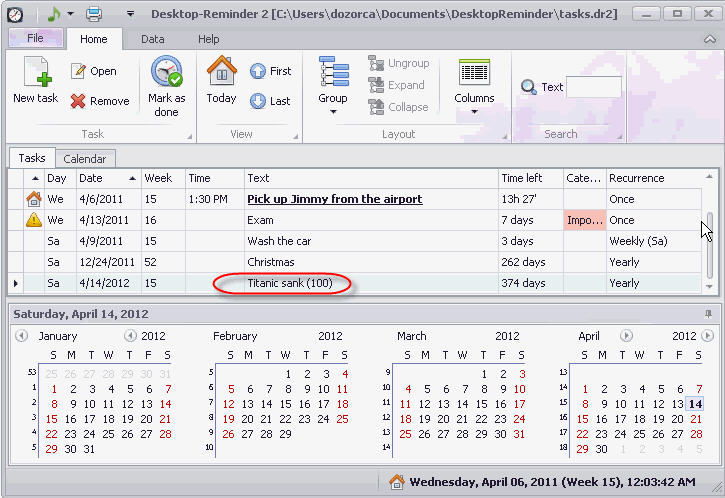Click the Expand layout icon
Image resolution: width=725 pixels, height=498 pixels.
tap(376, 85)
